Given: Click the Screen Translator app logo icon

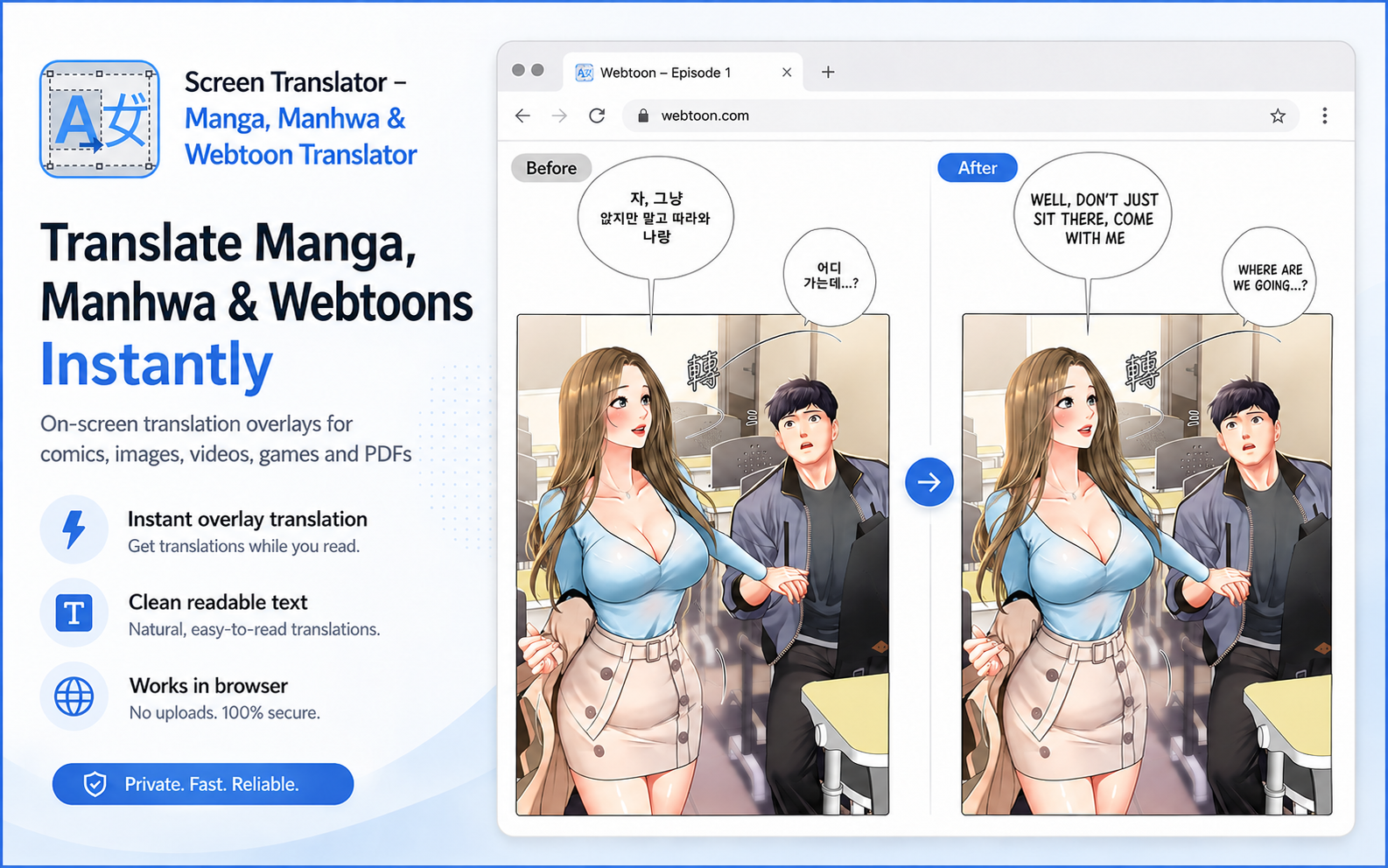Looking at the screenshot, I should point(100,119).
